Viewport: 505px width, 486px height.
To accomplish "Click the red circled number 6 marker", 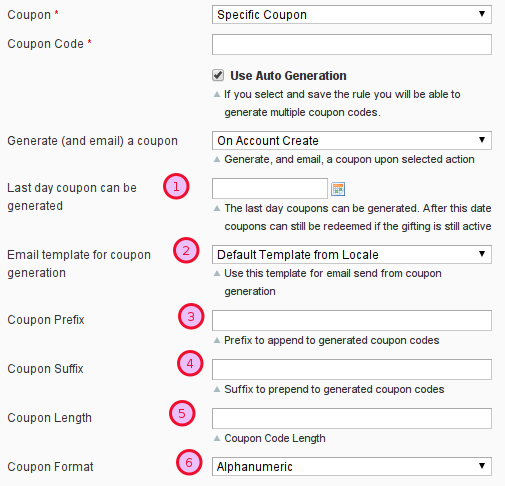I will (189, 462).
